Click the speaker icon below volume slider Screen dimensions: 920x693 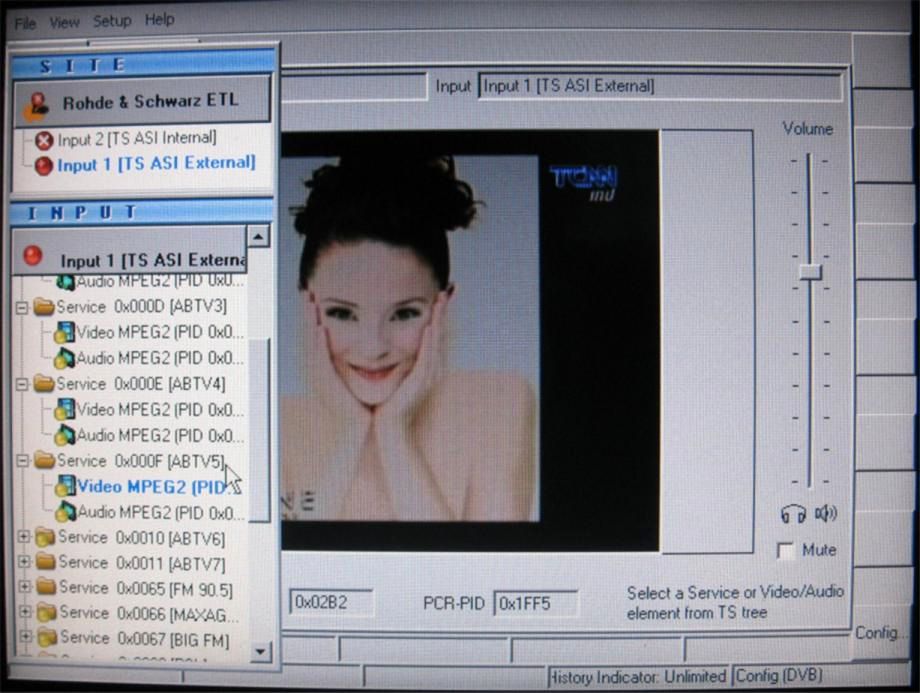point(825,514)
